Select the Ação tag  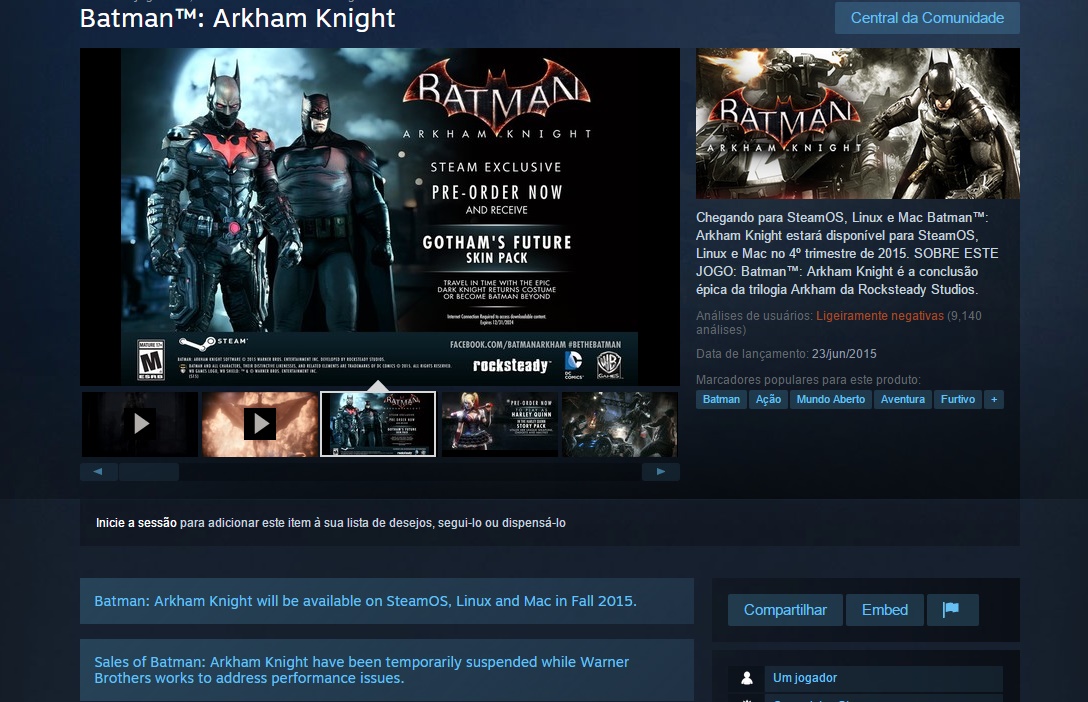768,400
